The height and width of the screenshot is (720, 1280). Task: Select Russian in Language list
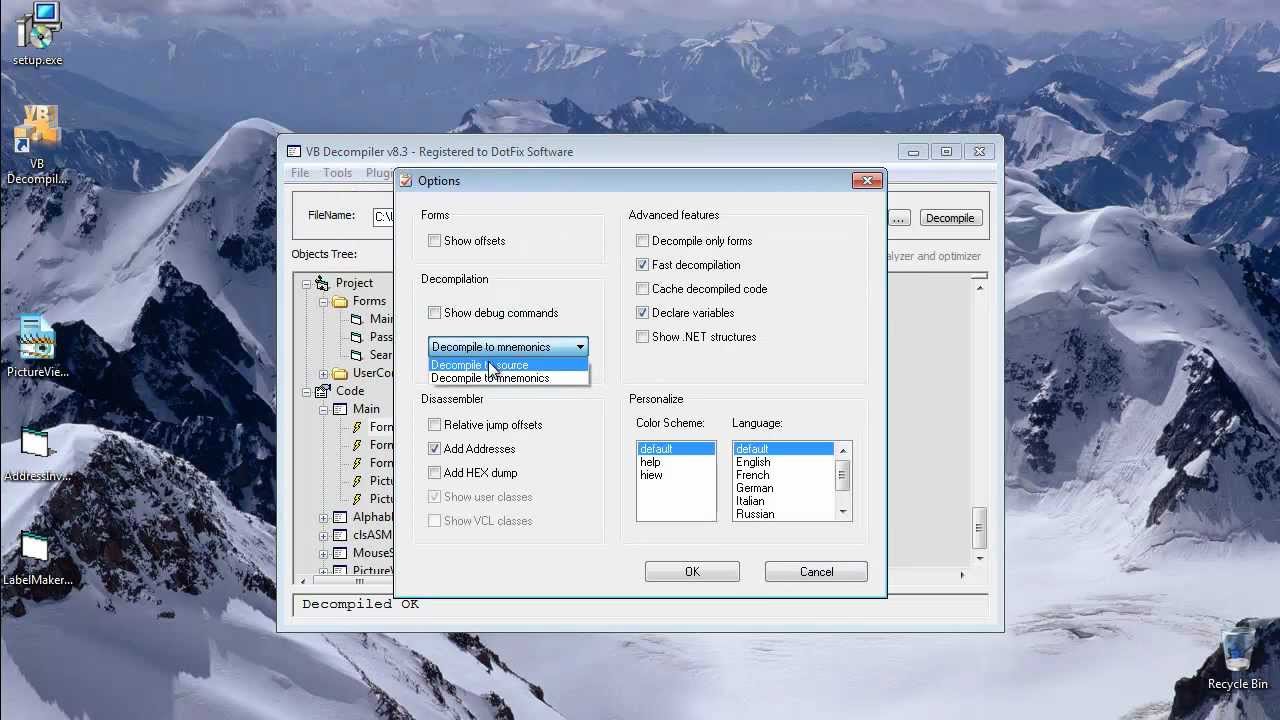[784, 514]
